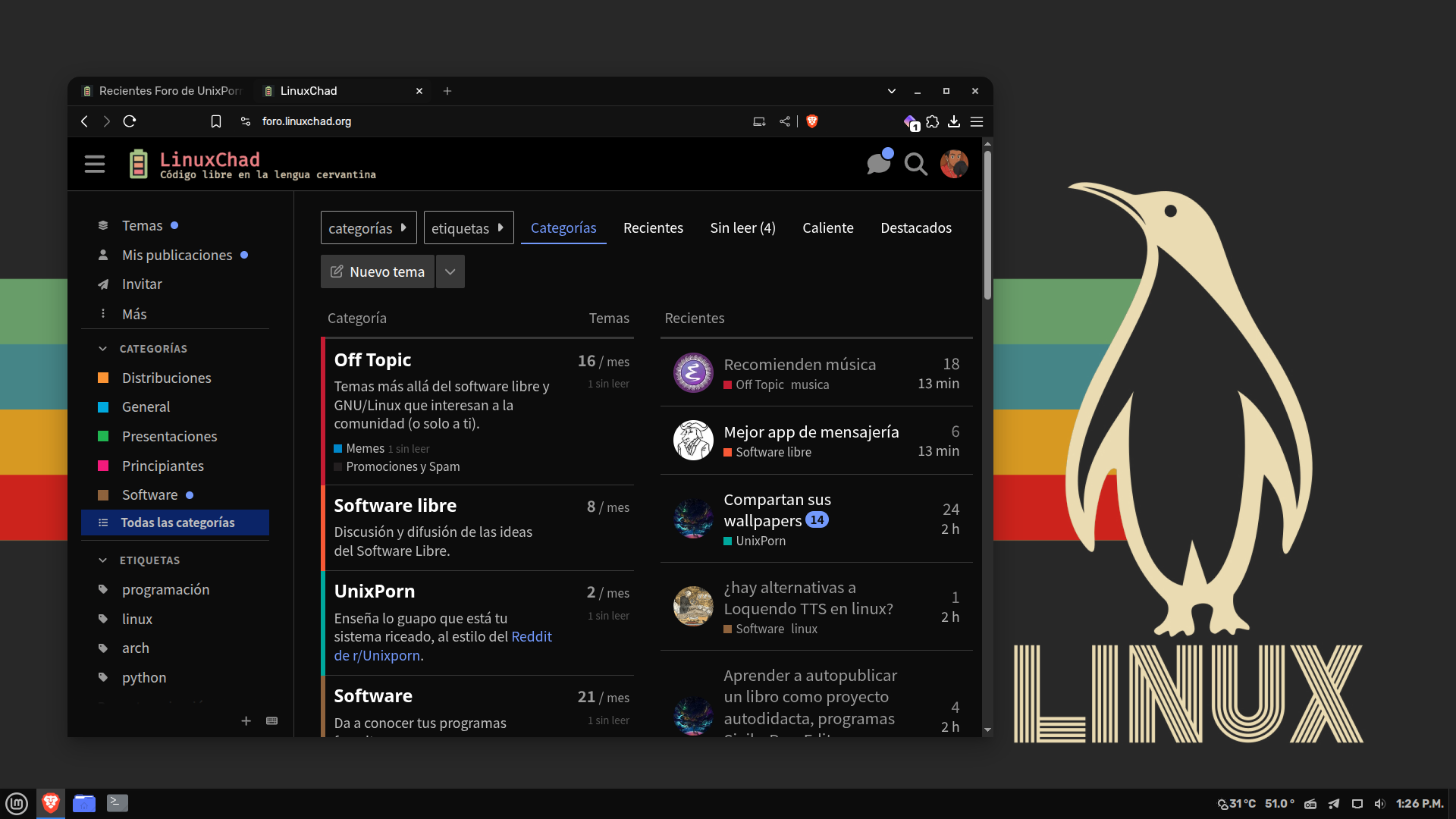
Task: Open the etiquetas filter dropdown
Action: (x=469, y=227)
